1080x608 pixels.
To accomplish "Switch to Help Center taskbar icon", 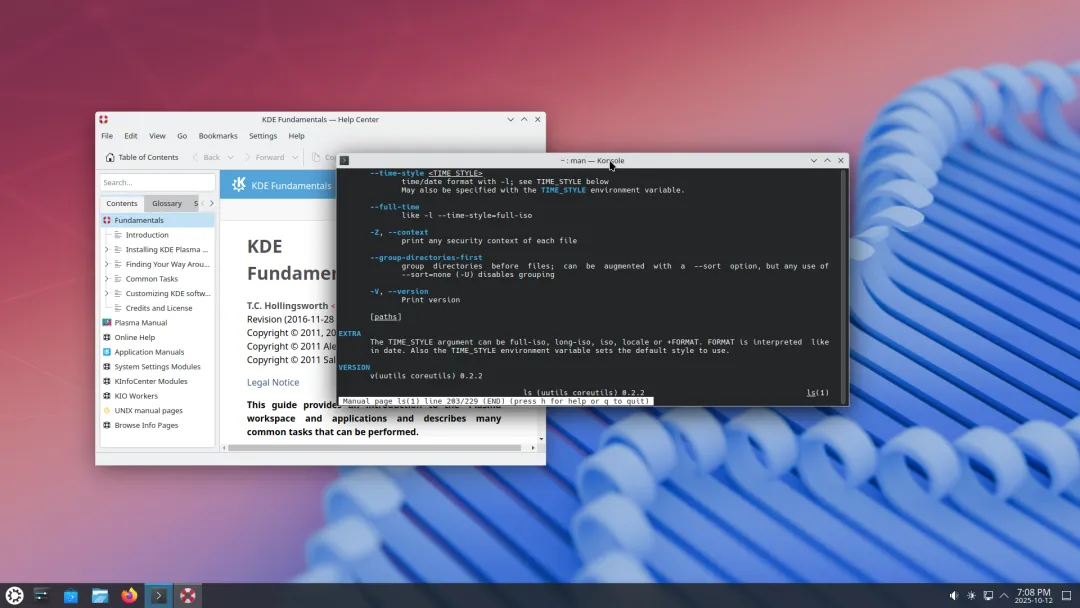I will (188, 596).
